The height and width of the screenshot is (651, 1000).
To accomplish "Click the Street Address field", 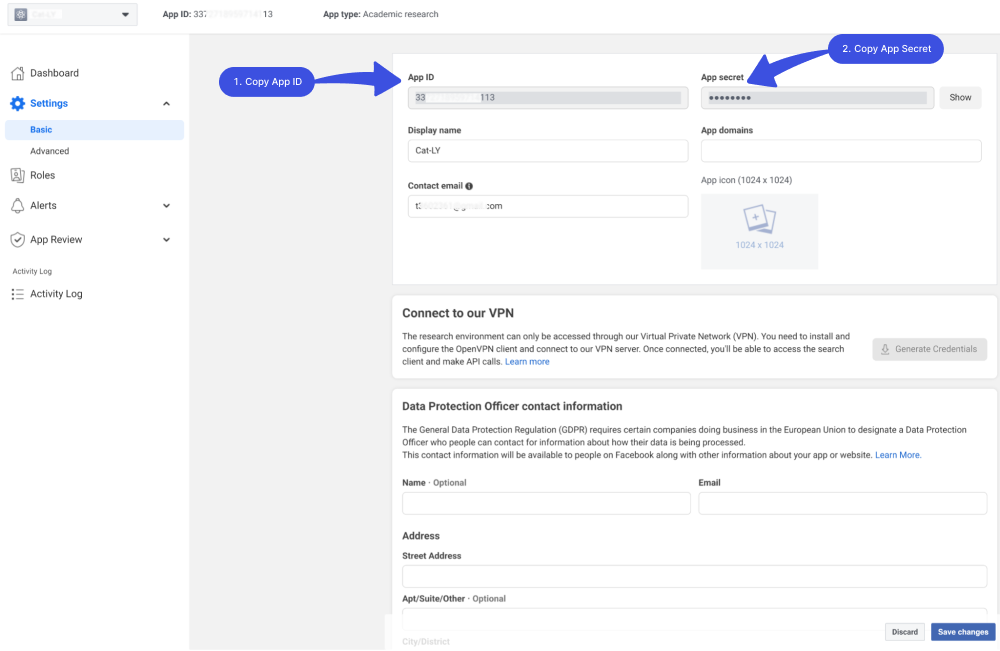I will (x=695, y=576).
